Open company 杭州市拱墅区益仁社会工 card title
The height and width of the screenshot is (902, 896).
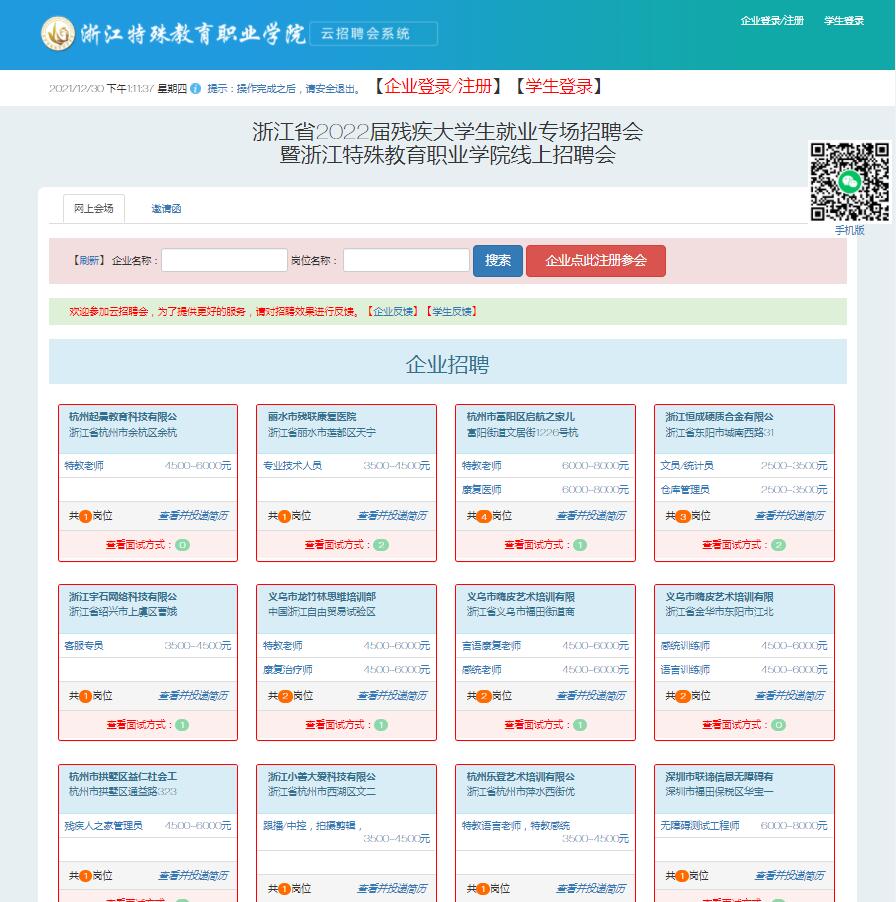coord(123,777)
